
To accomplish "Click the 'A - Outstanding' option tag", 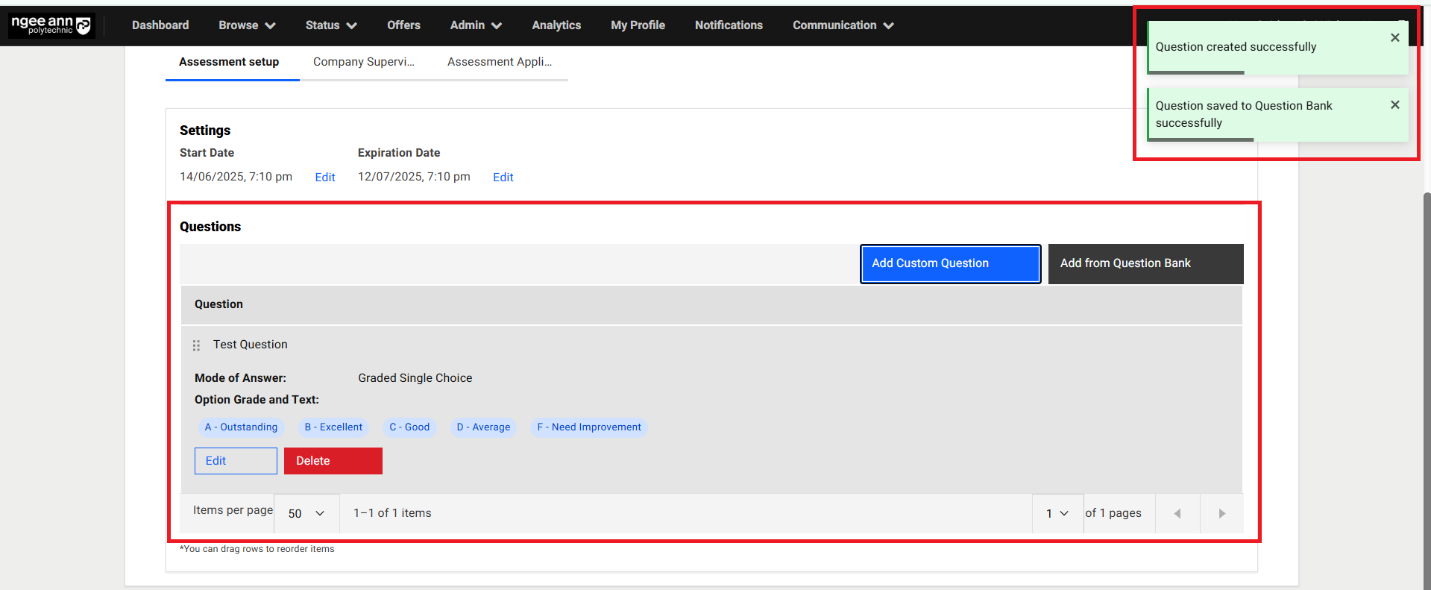I will (x=241, y=427).
